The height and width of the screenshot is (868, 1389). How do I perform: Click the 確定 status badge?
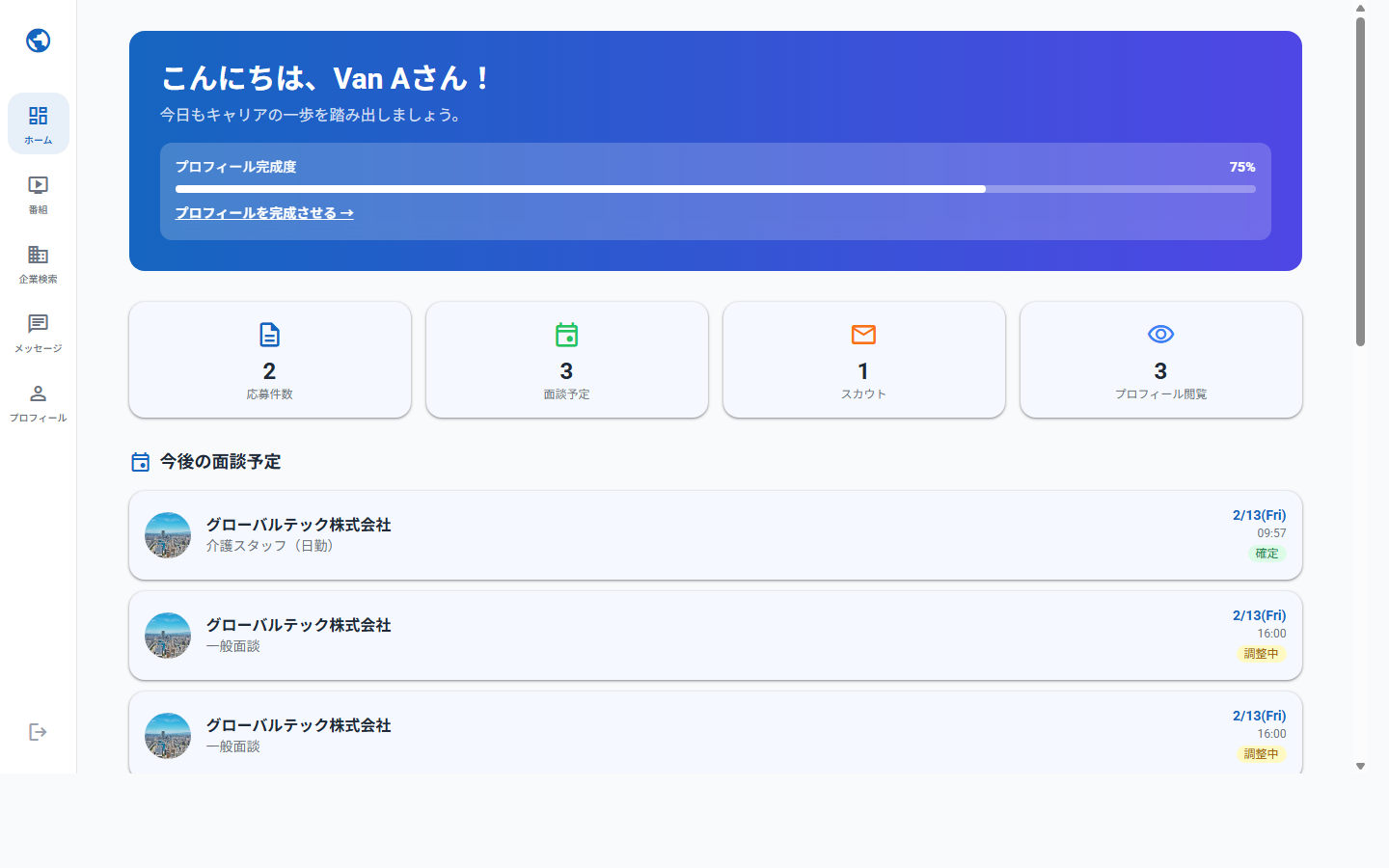point(1267,554)
